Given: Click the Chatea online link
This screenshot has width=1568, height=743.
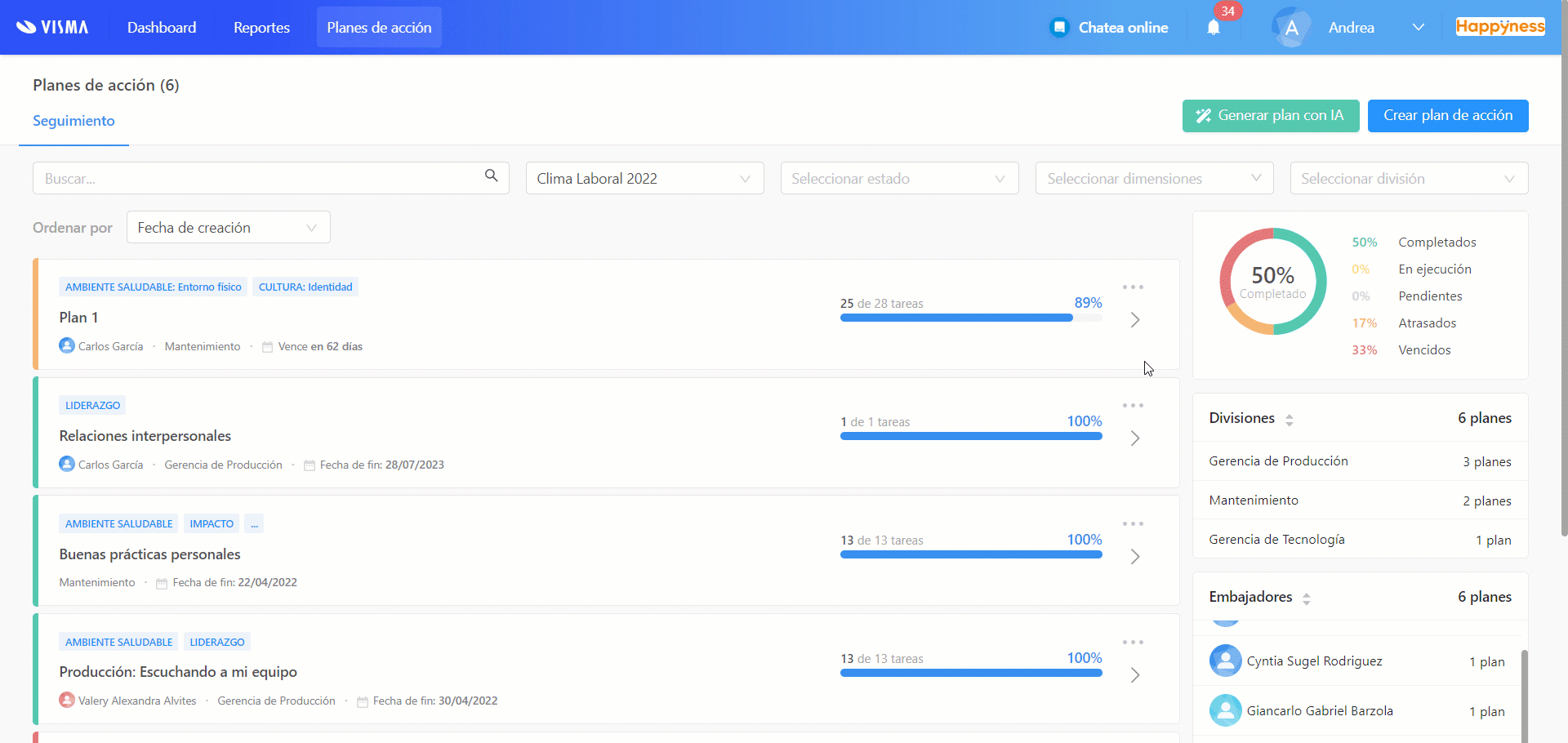Looking at the screenshot, I should (x=1123, y=28).
